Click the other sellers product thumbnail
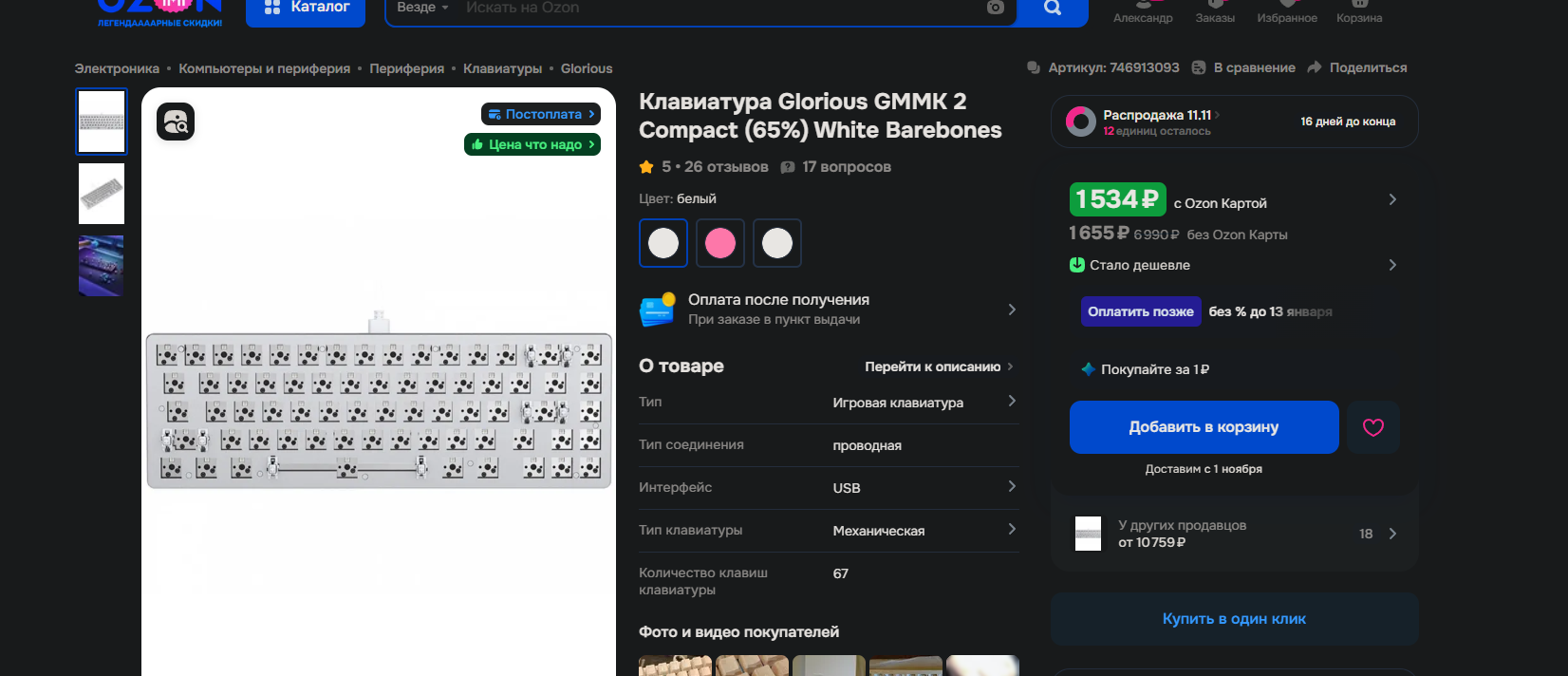This screenshot has height=676, width=1568. [1088, 534]
